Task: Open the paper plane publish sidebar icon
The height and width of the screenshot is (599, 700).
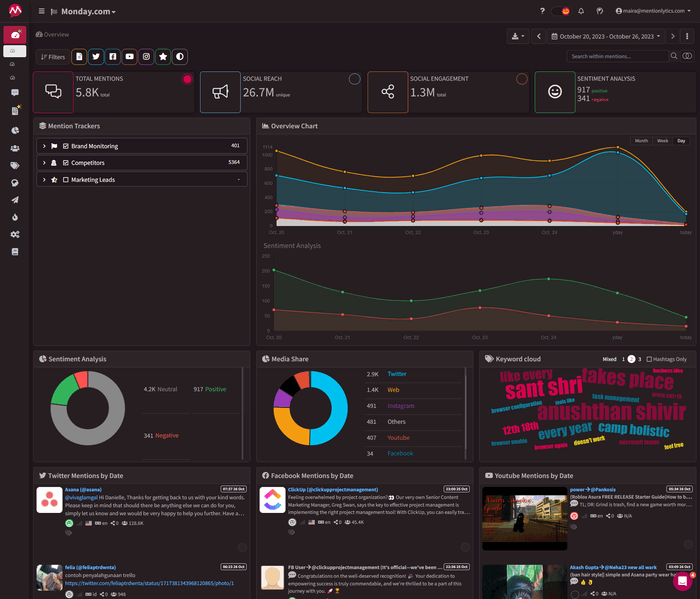Action: [x=15, y=200]
